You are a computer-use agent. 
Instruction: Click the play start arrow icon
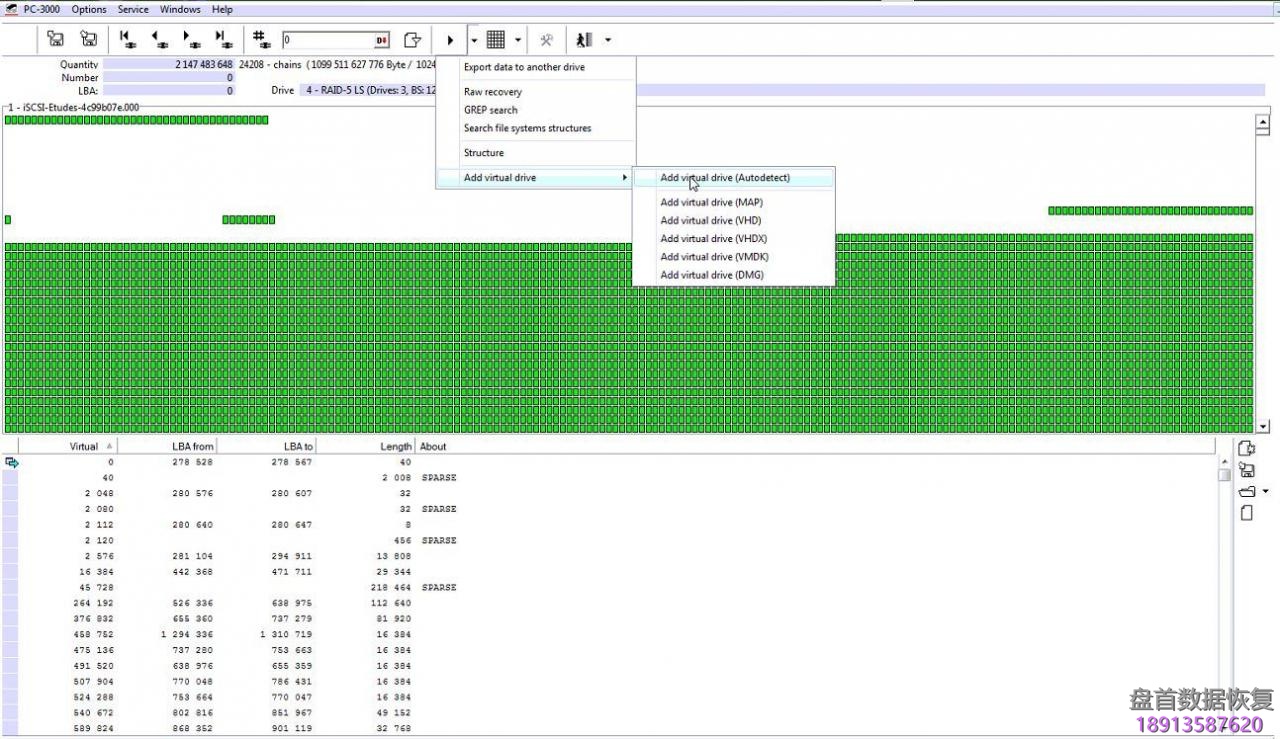[450, 40]
